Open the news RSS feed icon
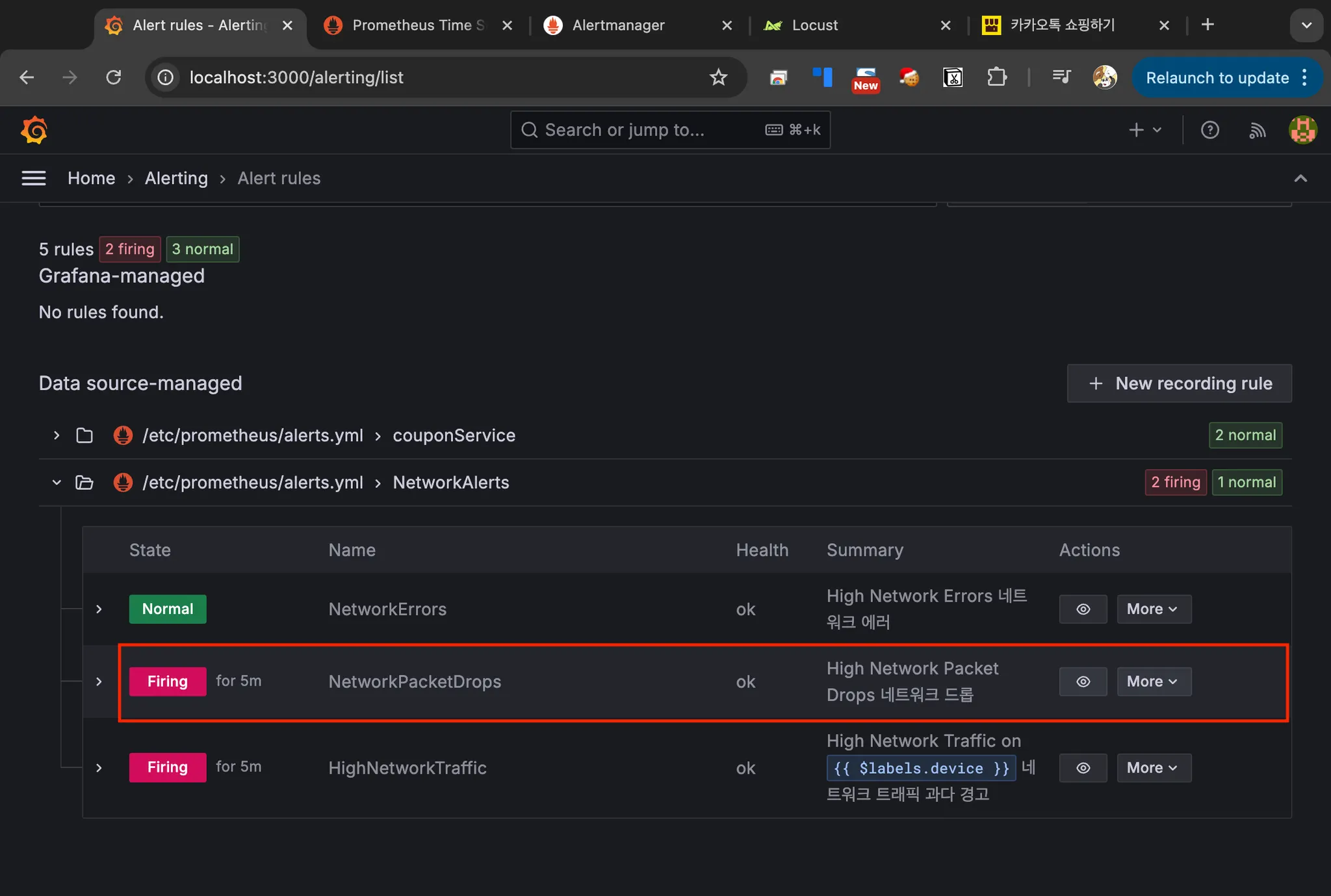This screenshot has height=896, width=1331. tap(1257, 130)
